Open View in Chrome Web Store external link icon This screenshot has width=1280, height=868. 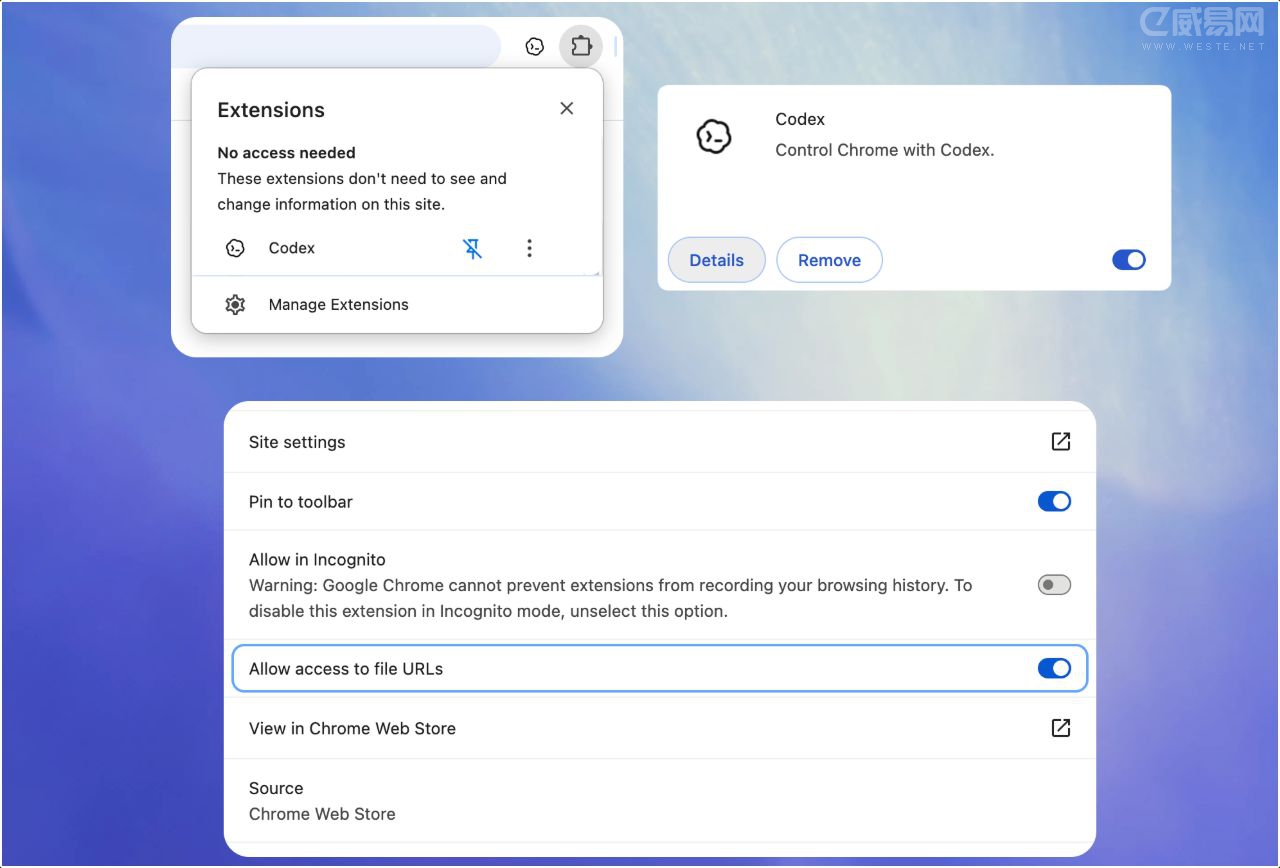coord(1061,728)
